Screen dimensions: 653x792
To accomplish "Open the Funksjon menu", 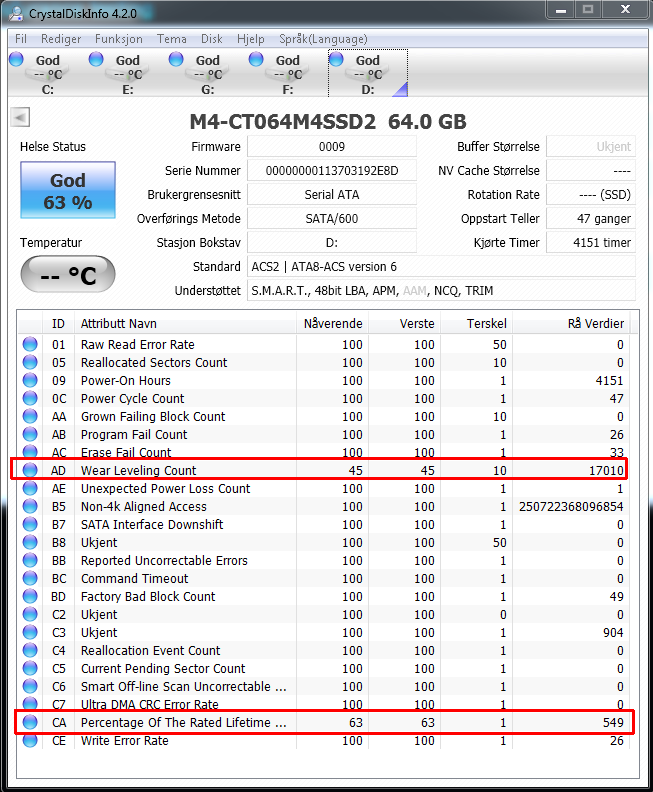I will click(x=119, y=39).
